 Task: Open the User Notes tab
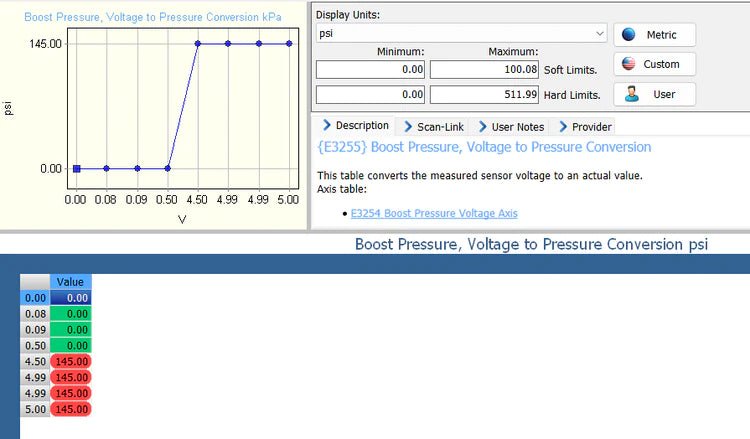517,127
